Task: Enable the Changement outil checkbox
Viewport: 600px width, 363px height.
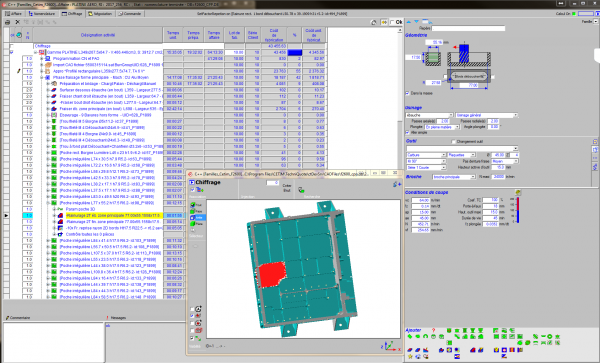Action: pos(453,142)
